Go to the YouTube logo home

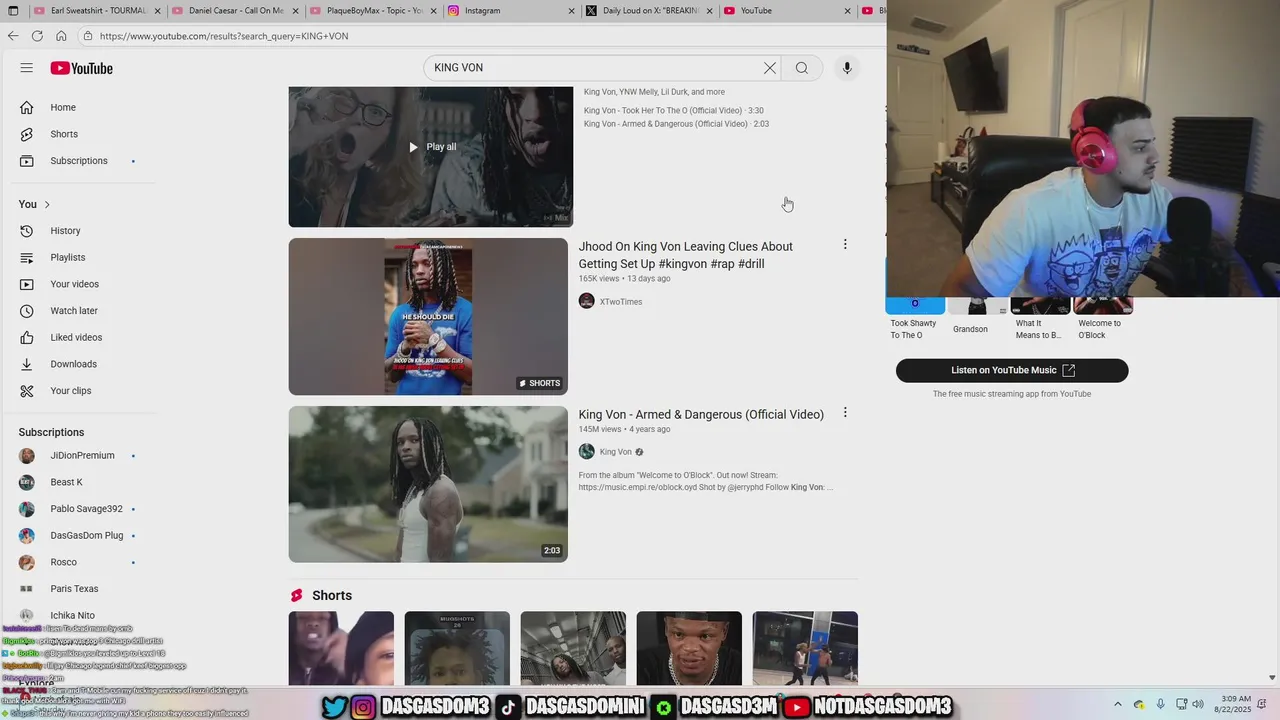pyautogui.click(x=82, y=68)
